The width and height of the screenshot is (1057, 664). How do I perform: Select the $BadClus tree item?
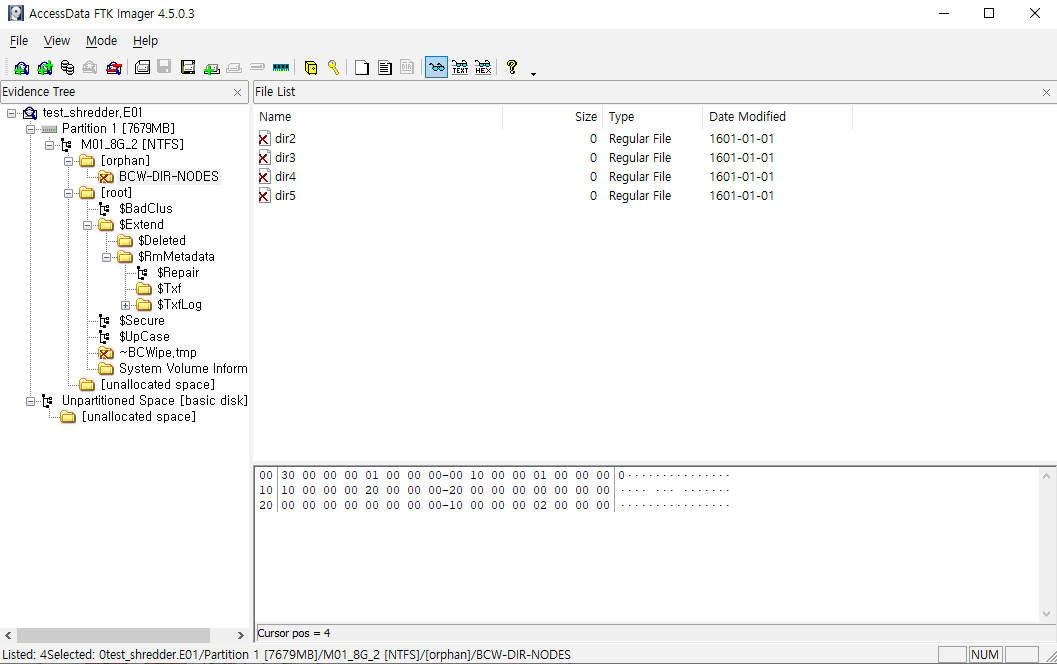pos(146,209)
